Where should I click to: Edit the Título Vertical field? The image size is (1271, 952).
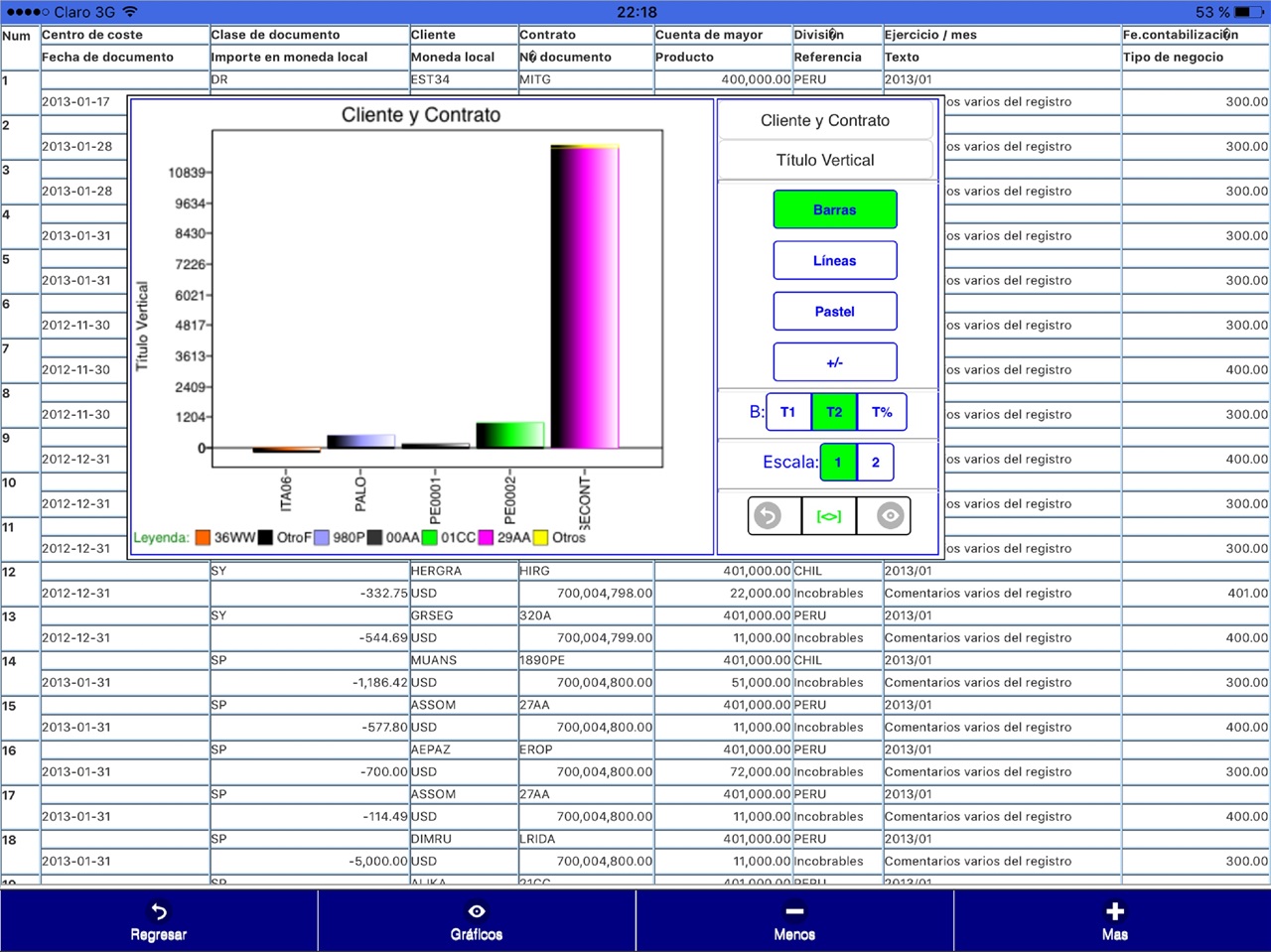825,160
